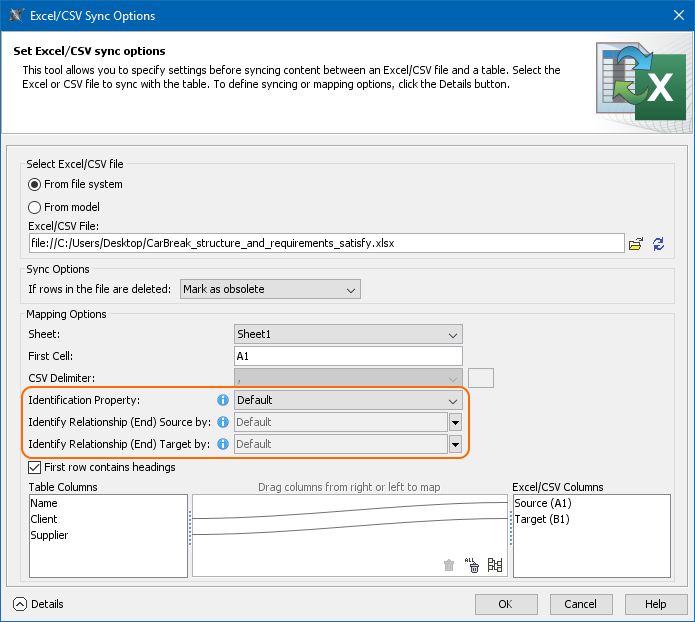Screen dimensions: 695x622
Task: Click the delete mapping trash icon
Action: pos(449,565)
